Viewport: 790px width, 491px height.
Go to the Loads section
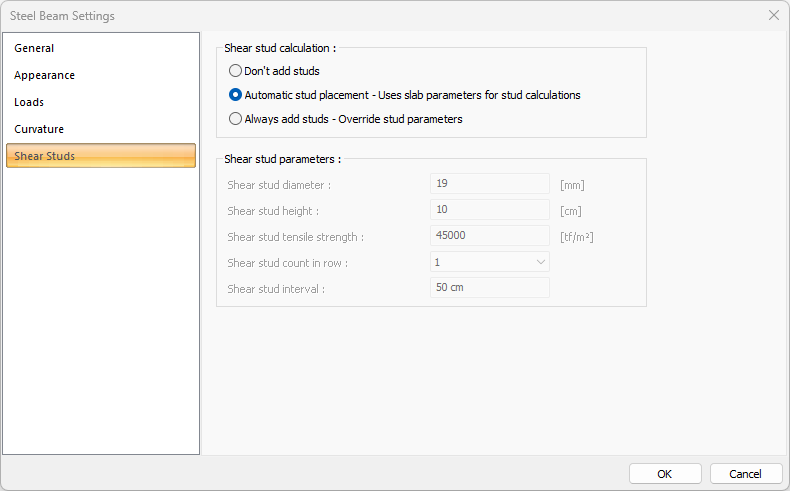click(x=29, y=102)
